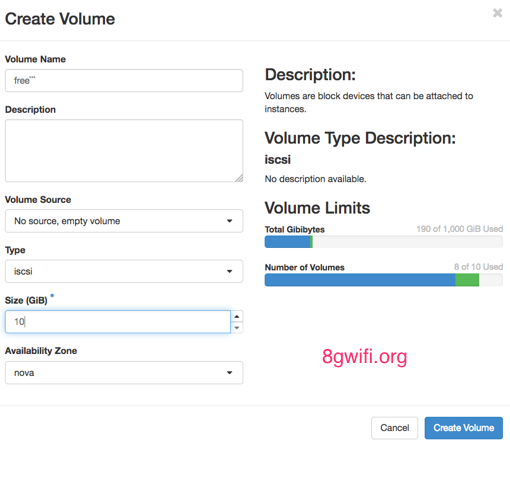Decrease Size (GiB) with down stepper arrow
This screenshot has width=510, height=488.
237,328
